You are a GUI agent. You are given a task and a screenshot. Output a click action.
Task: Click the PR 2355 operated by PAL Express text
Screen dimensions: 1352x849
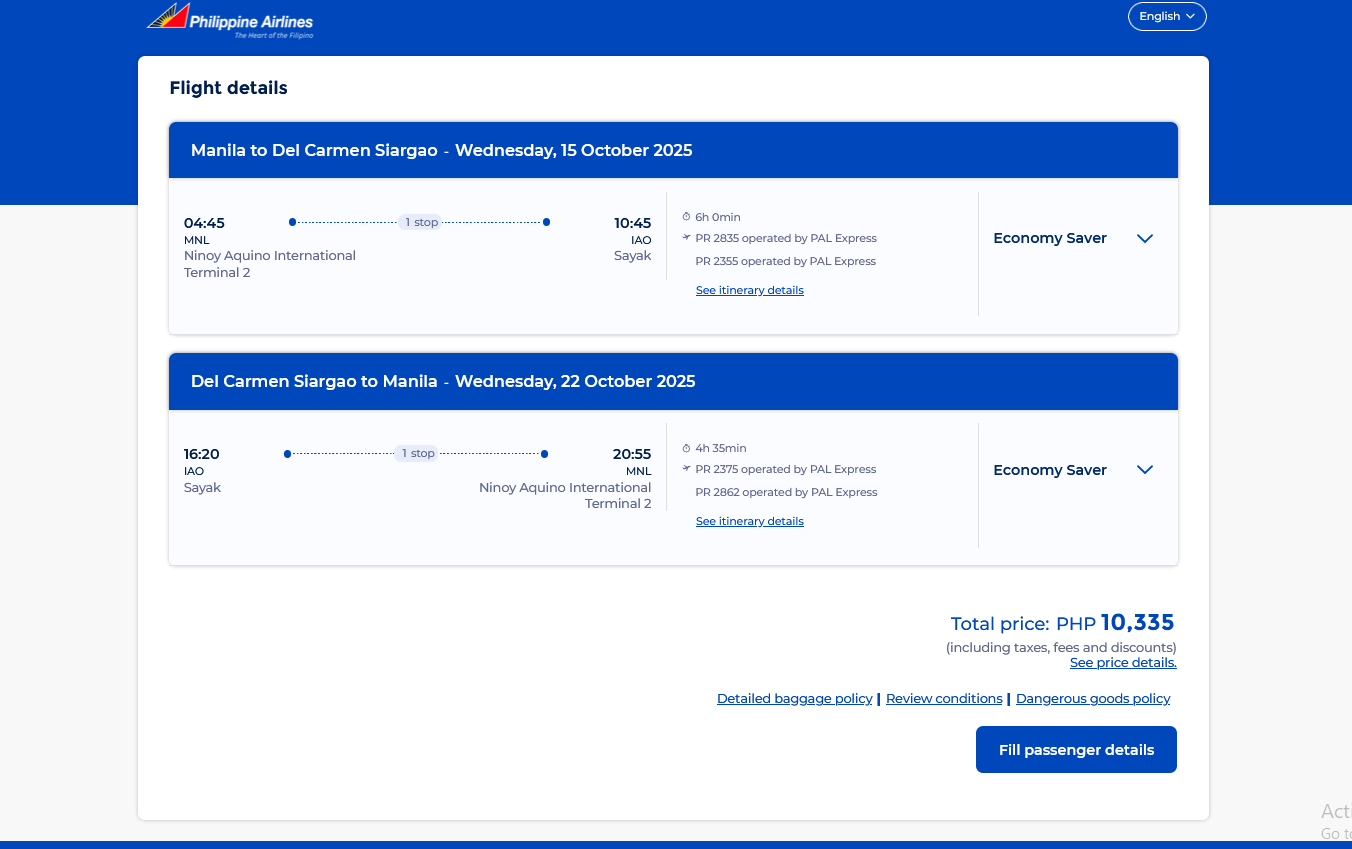[786, 261]
